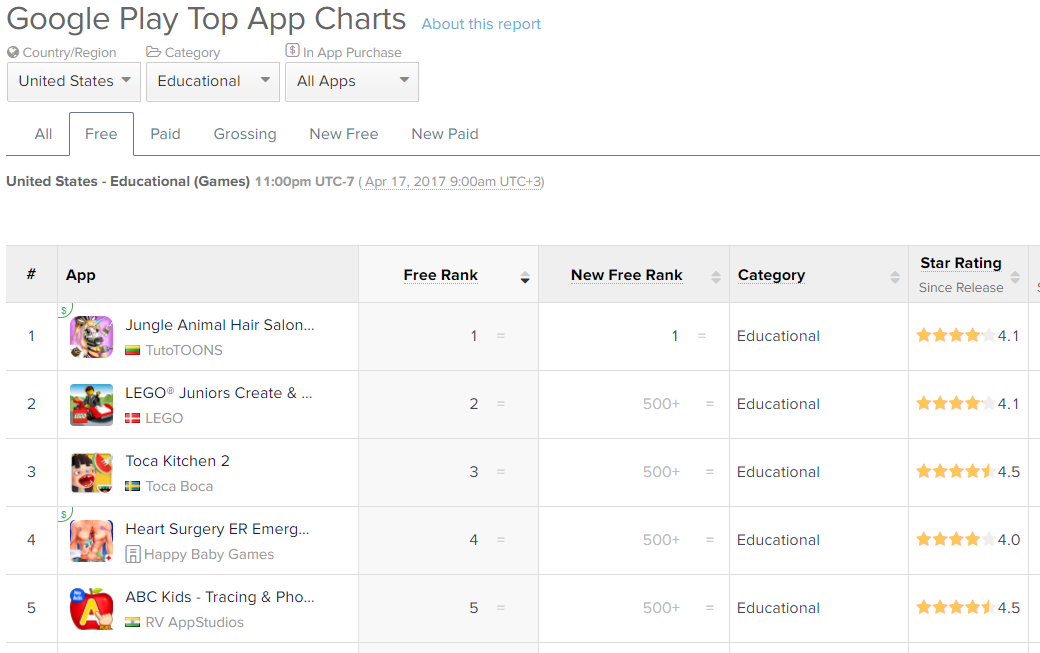Click dollar icon next to In App Purchase
Image resolution: width=1040 pixels, height=653 pixels.
click(292, 50)
